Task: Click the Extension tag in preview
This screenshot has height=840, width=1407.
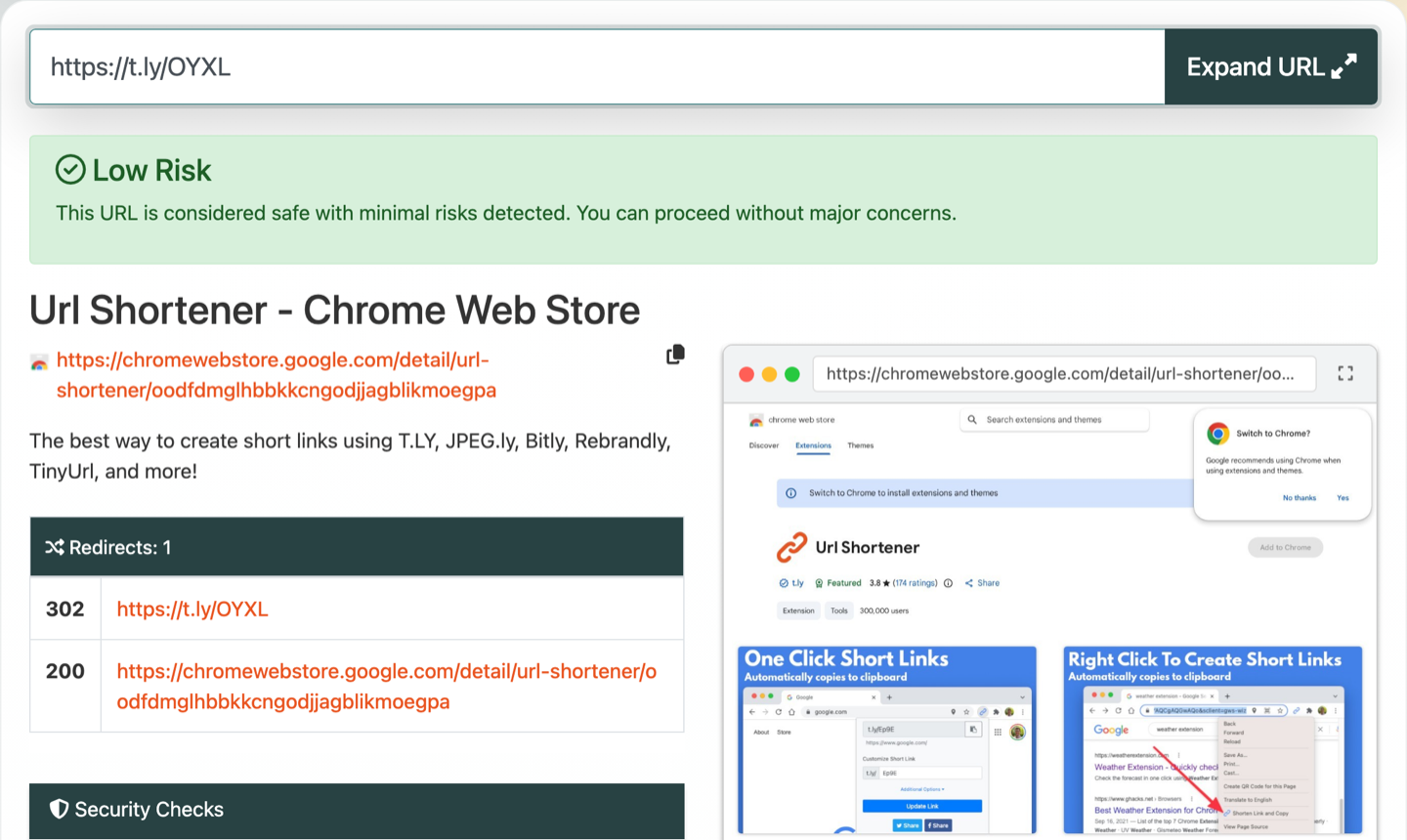Action: pos(798,610)
